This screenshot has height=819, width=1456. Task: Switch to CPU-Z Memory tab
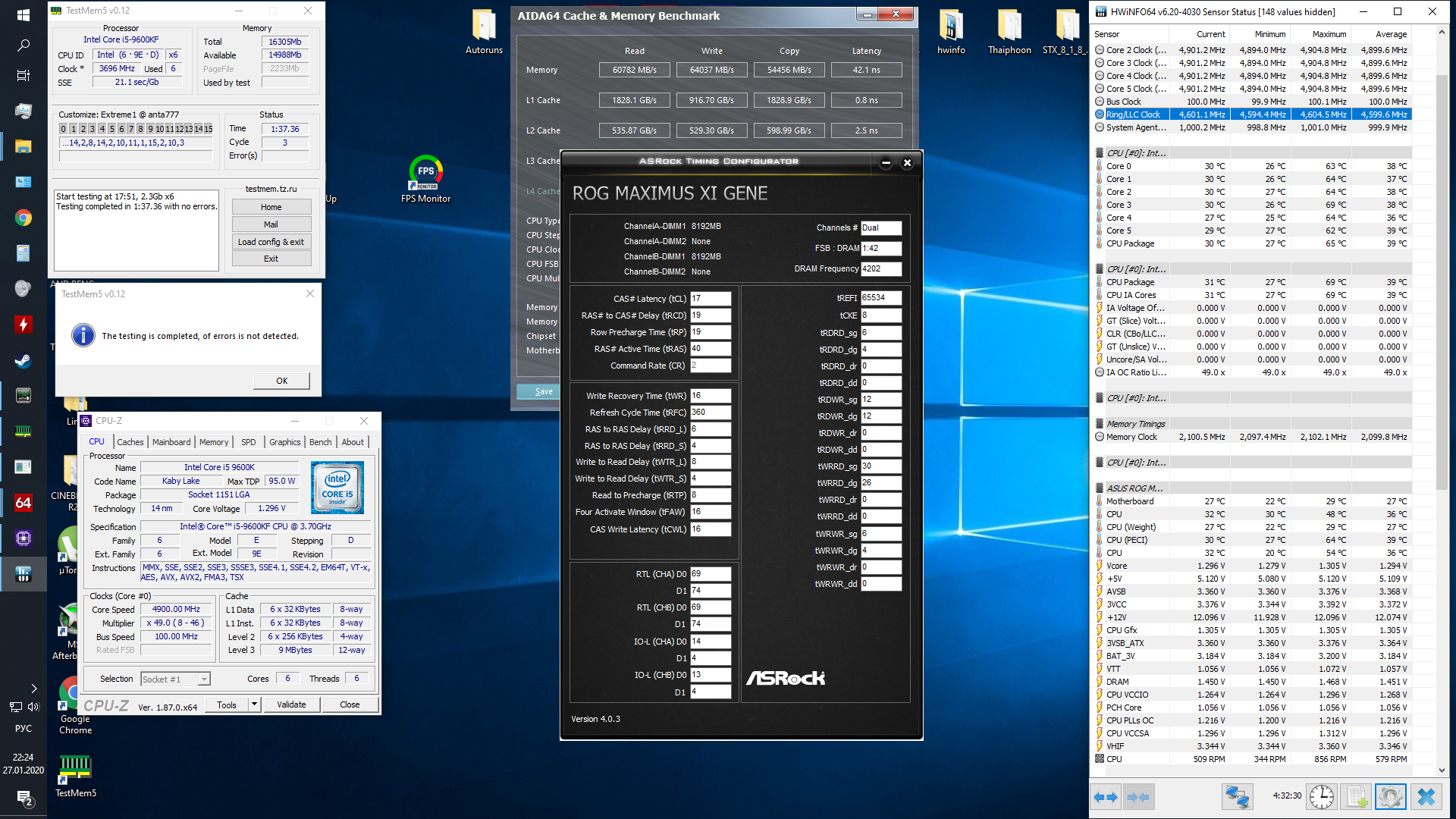coord(214,442)
